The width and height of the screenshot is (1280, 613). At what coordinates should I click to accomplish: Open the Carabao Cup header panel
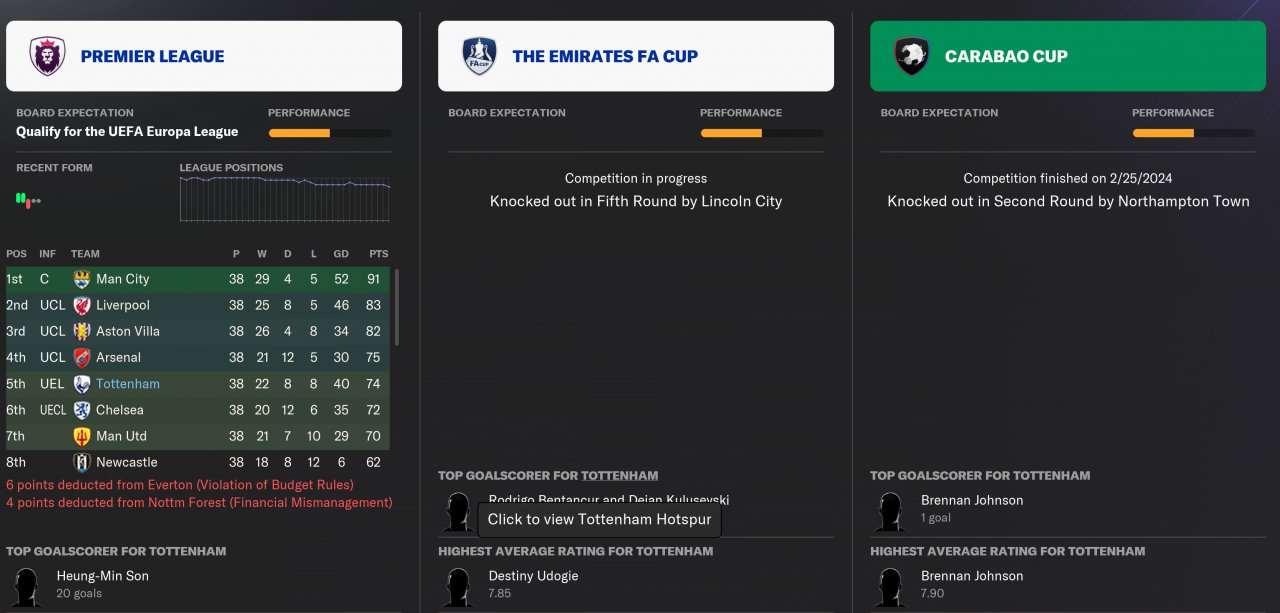click(1068, 56)
